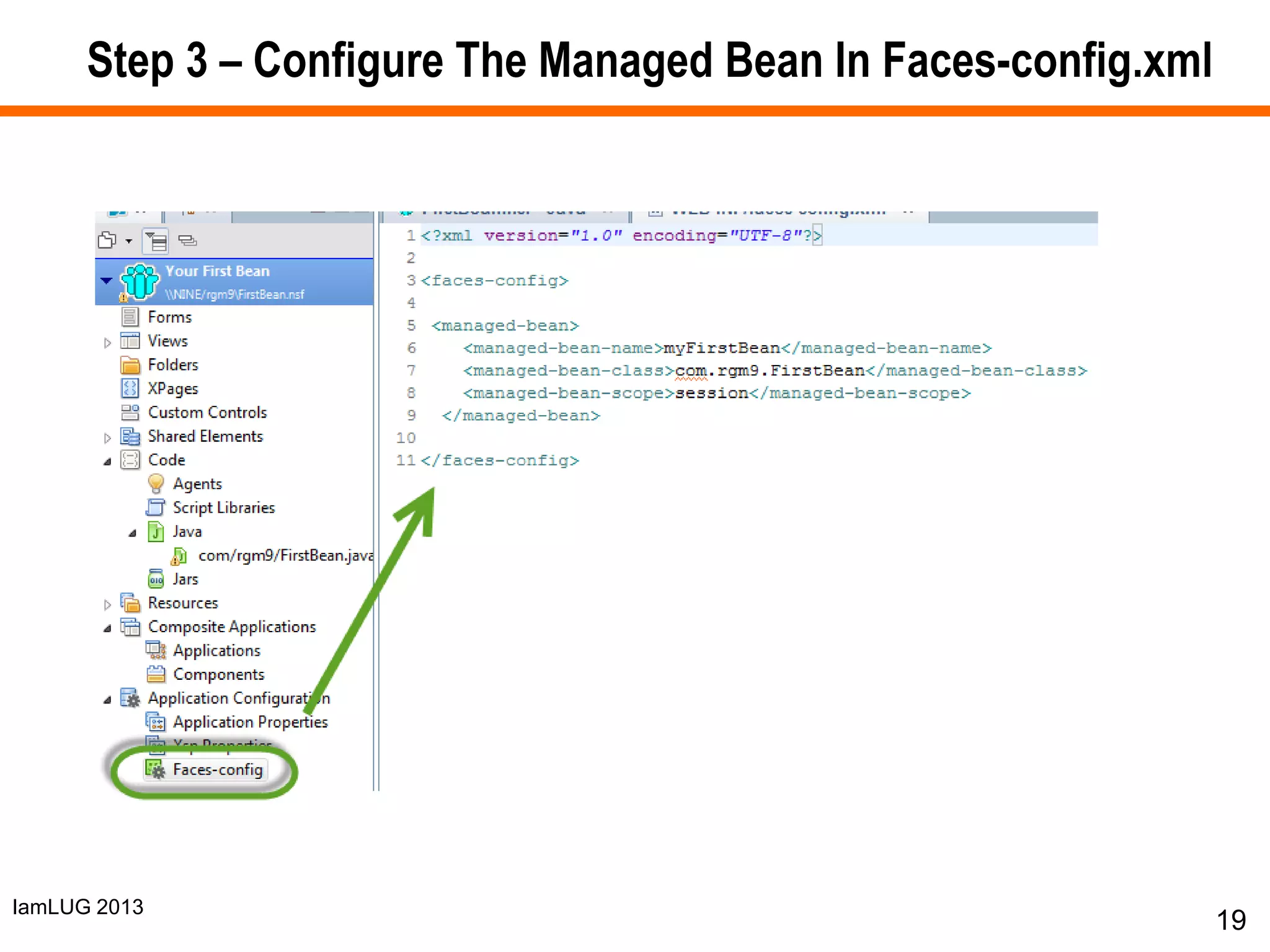Click the Folders icon in tree
This screenshot has width=1270, height=952.
130,365
